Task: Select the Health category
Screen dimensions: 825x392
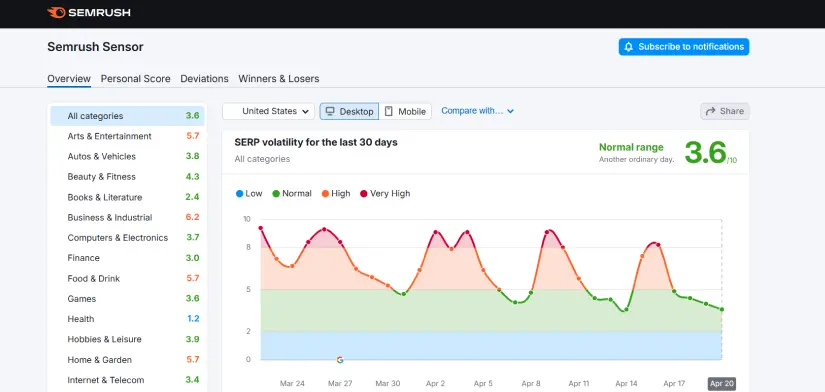Action: click(x=127, y=319)
